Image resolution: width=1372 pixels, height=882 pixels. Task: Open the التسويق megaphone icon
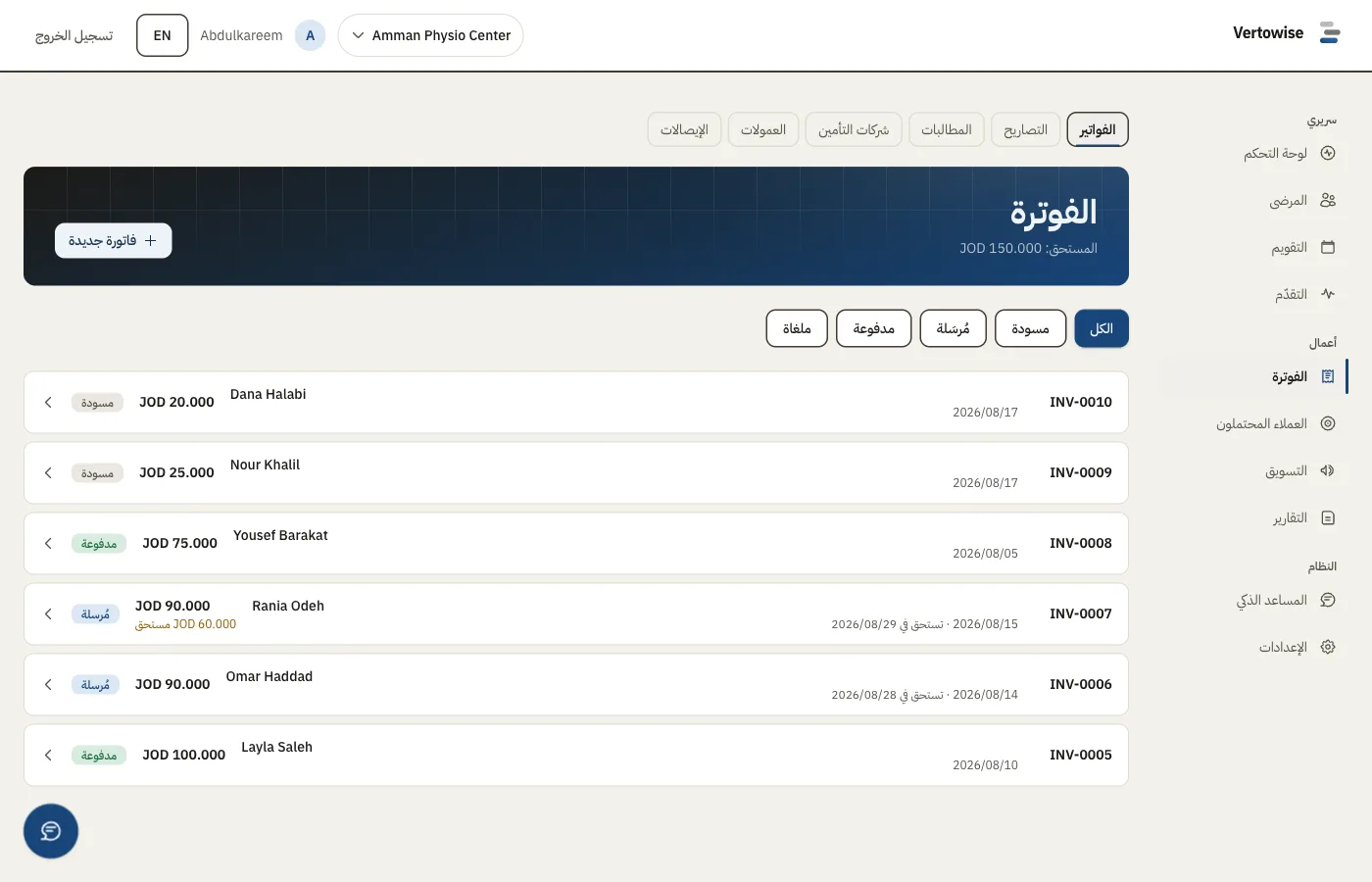1328,470
